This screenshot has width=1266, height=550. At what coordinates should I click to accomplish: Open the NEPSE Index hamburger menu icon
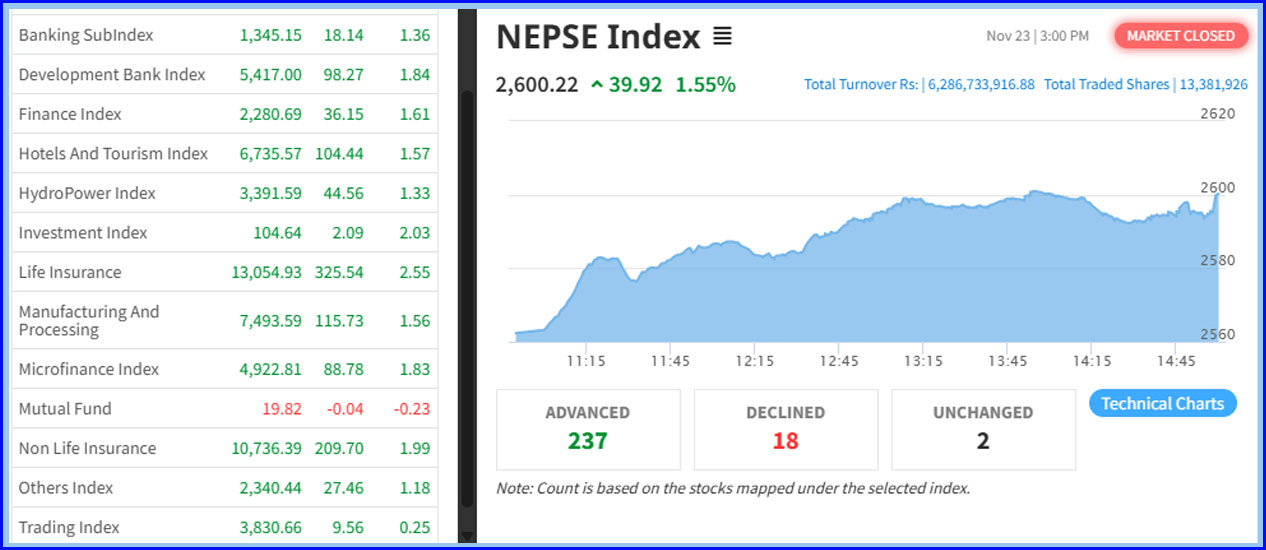pyautogui.click(x=722, y=37)
